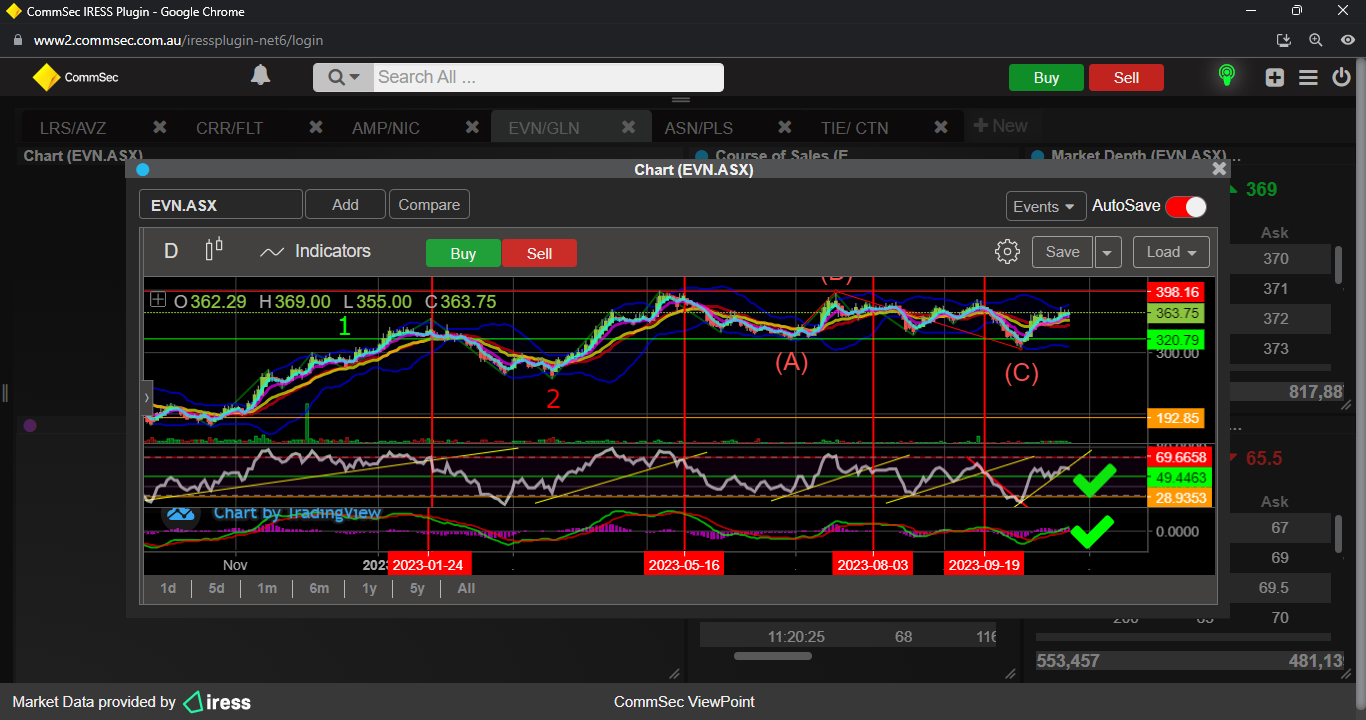Open the Load dropdown
Viewport: 1366px width, 720px height.
tap(1171, 252)
